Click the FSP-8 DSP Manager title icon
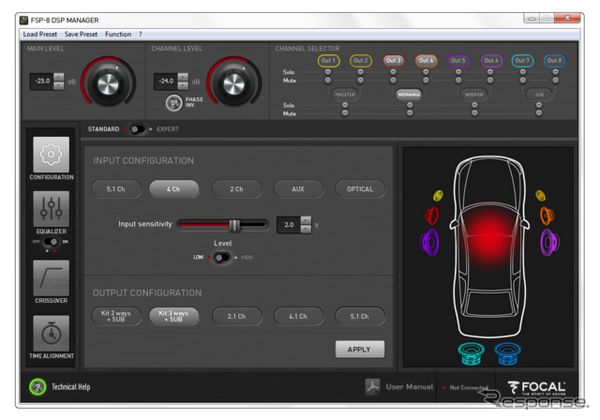The height and width of the screenshot is (420, 600). pos(24,20)
